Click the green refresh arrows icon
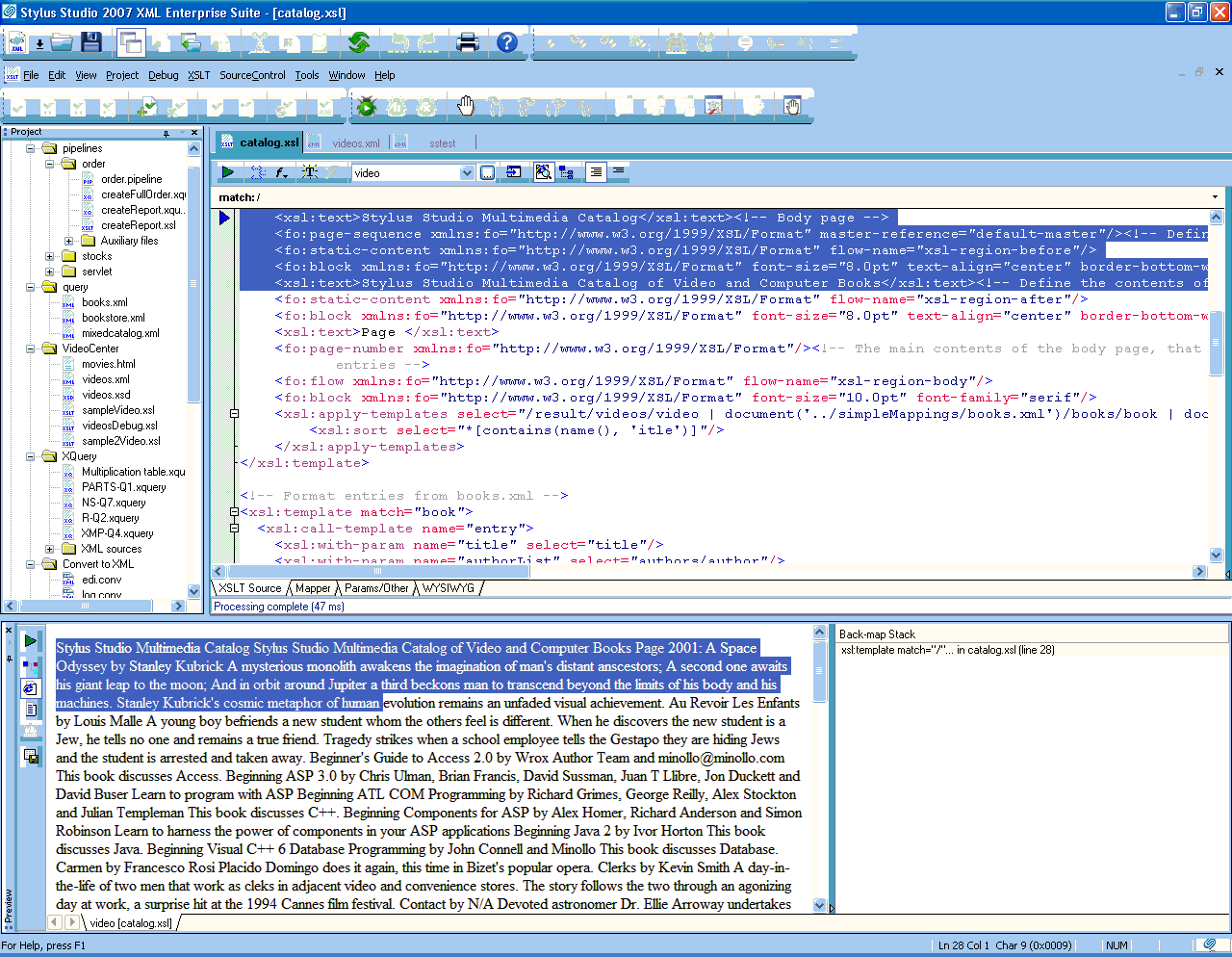Viewport: 1232px width, 957px height. pos(359,42)
